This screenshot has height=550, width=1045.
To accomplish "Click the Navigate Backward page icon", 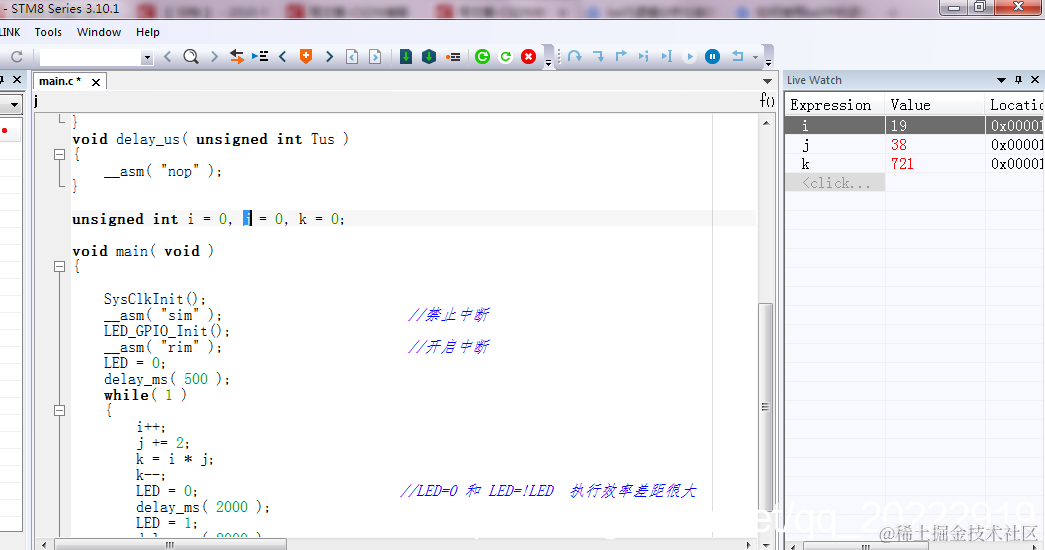I will tap(352, 57).
